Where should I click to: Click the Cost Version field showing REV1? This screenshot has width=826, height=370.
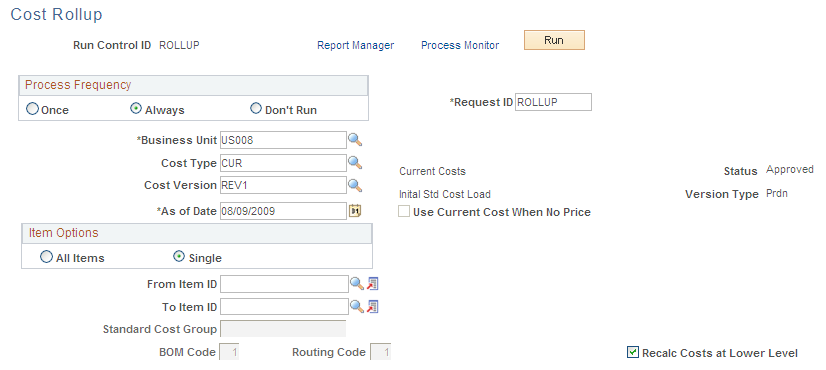tap(283, 185)
